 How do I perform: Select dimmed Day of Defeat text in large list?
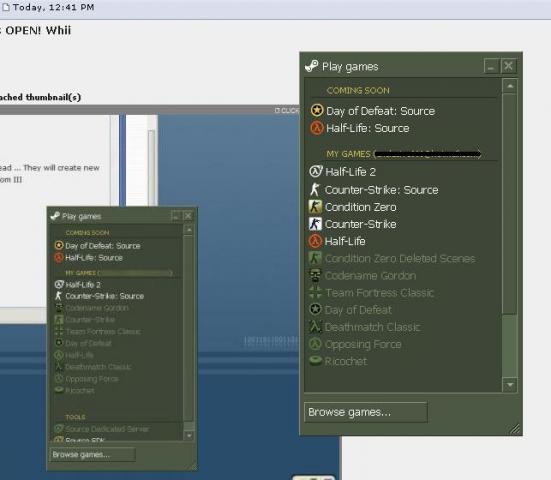358,310
